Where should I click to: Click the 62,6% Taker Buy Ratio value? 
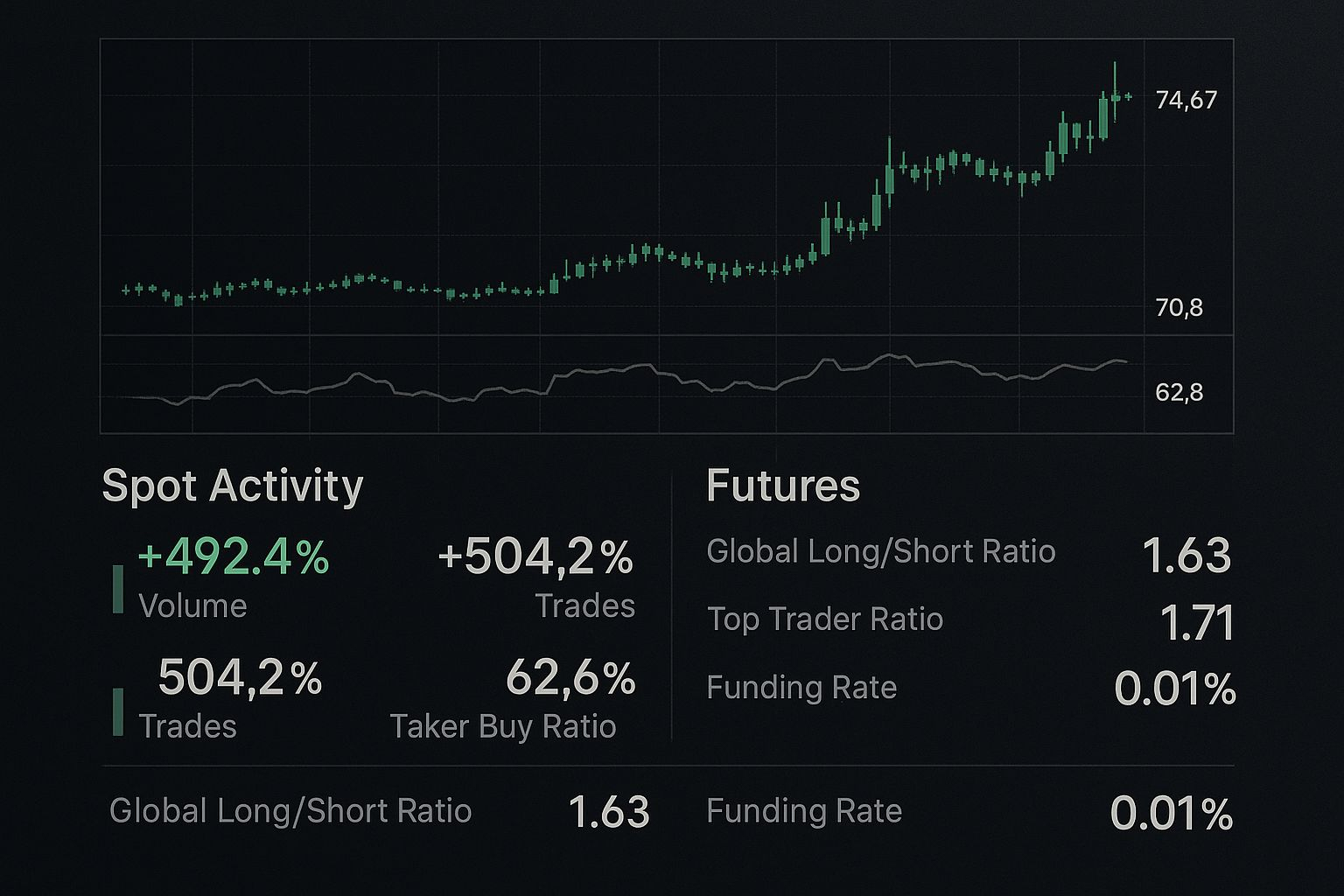570,678
